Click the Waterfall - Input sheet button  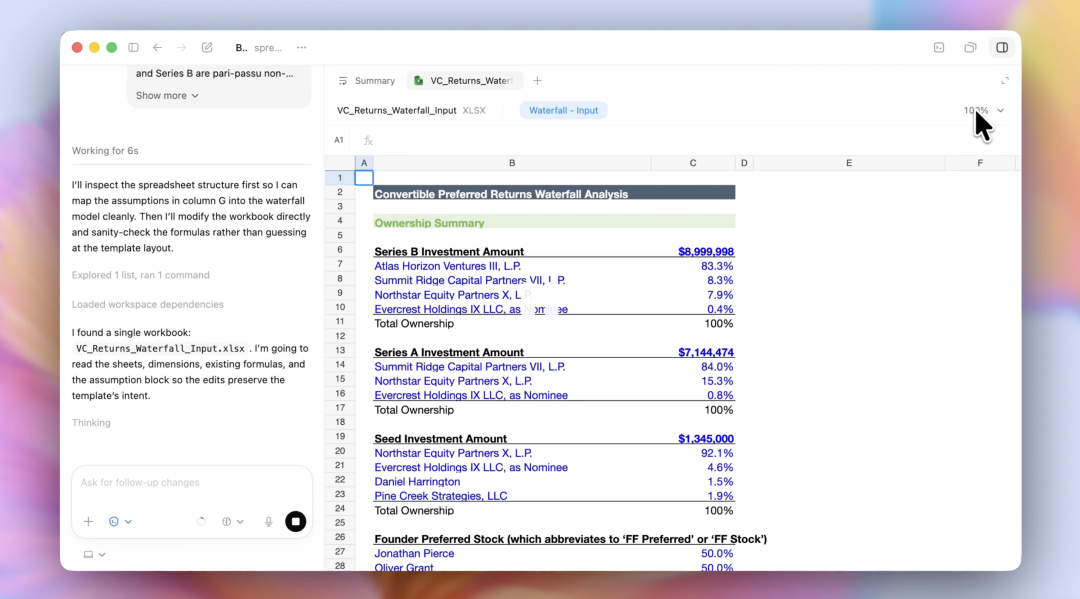(563, 110)
